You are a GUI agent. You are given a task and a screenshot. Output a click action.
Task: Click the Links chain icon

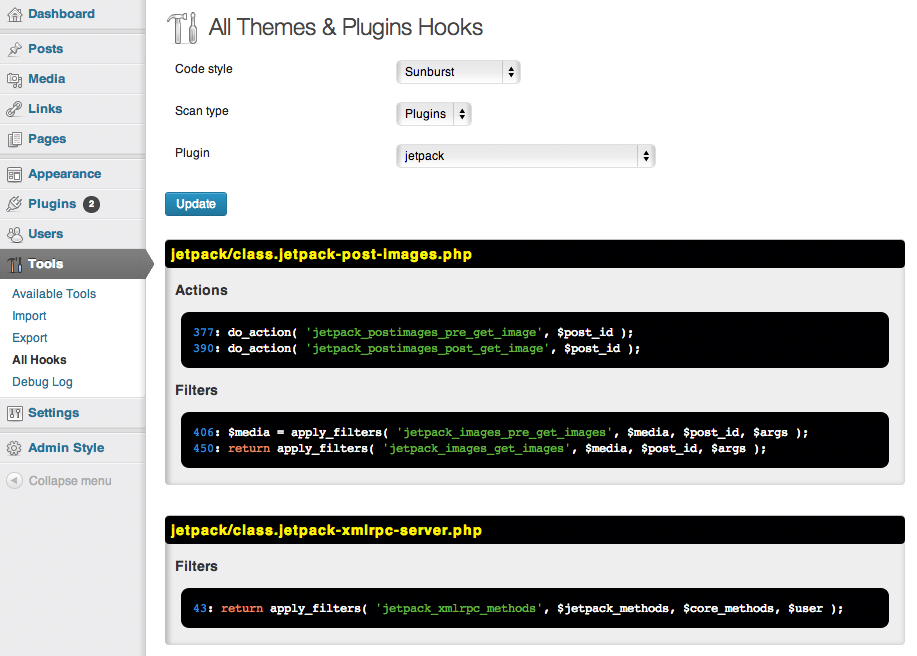click(15, 109)
